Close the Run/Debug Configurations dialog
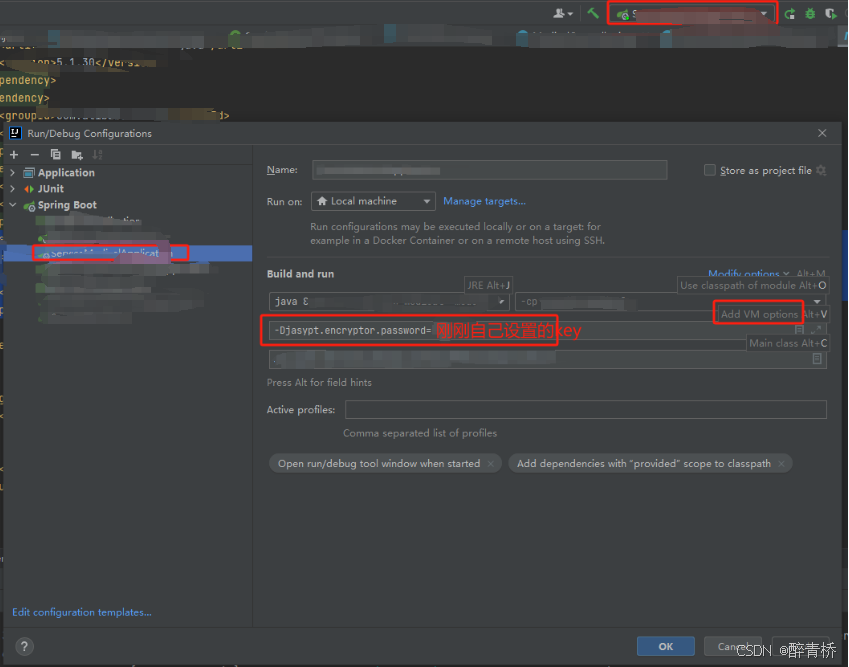This screenshot has height=667, width=849. (x=822, y=133)
